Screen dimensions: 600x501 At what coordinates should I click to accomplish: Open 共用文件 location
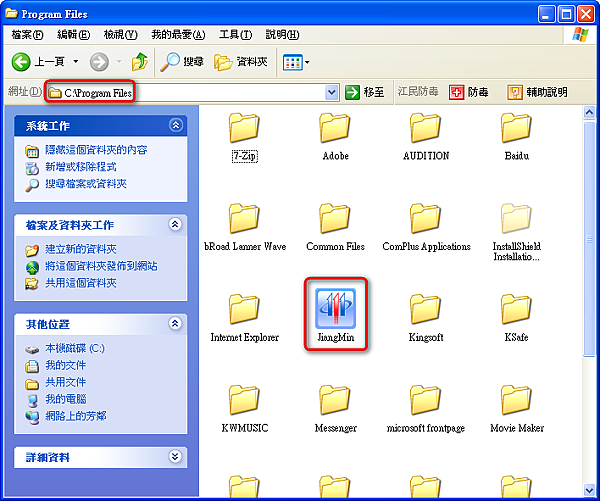coord(65,382)
